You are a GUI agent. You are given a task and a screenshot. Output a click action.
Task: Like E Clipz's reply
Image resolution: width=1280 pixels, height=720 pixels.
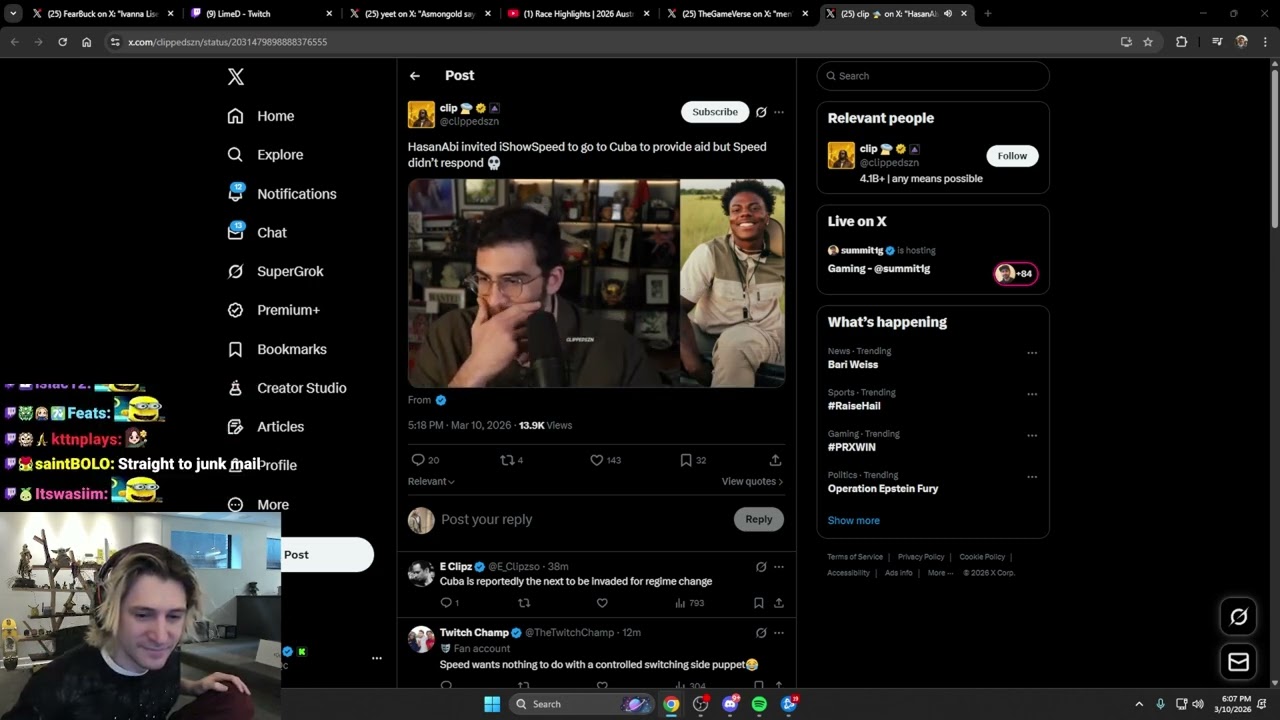click(602, 603)
